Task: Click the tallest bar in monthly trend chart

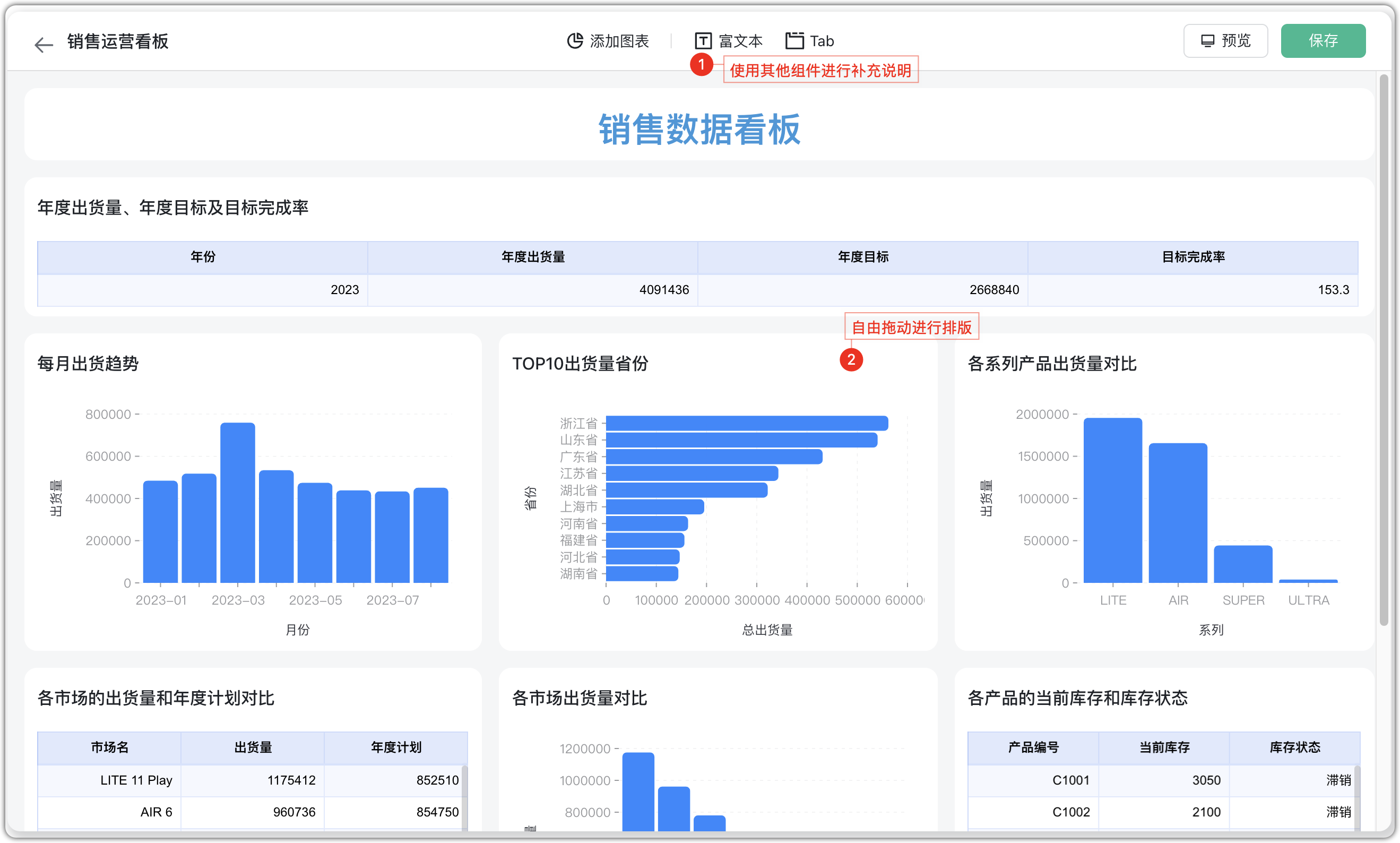Action: click(237, 503)
